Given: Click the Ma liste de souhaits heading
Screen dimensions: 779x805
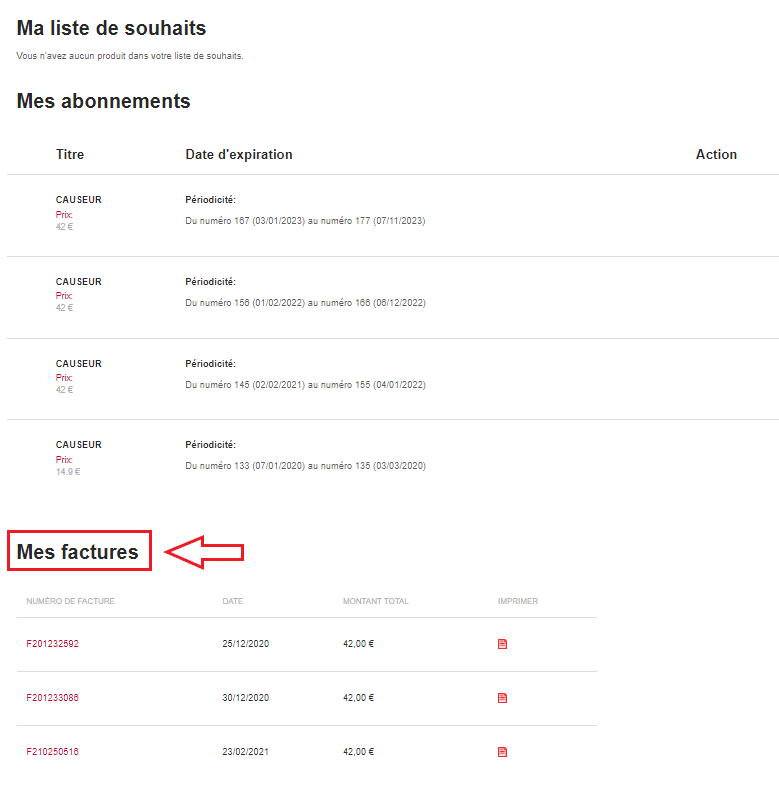Looking at the screenshot, I should coord(111,29).
